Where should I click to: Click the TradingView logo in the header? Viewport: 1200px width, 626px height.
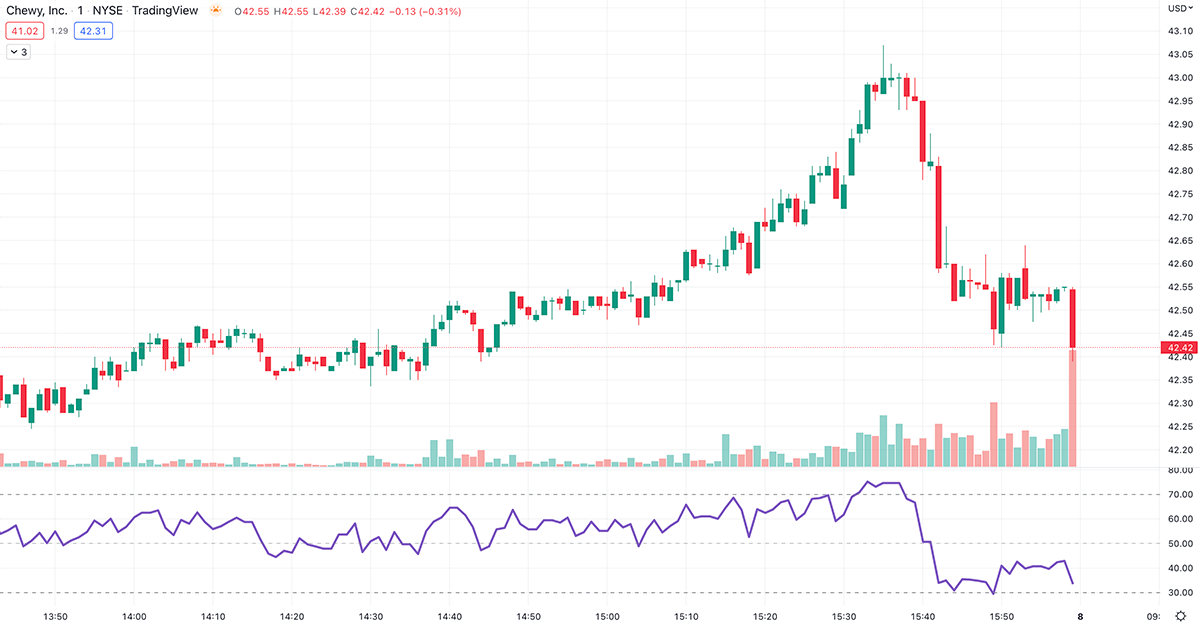[165, 10]
